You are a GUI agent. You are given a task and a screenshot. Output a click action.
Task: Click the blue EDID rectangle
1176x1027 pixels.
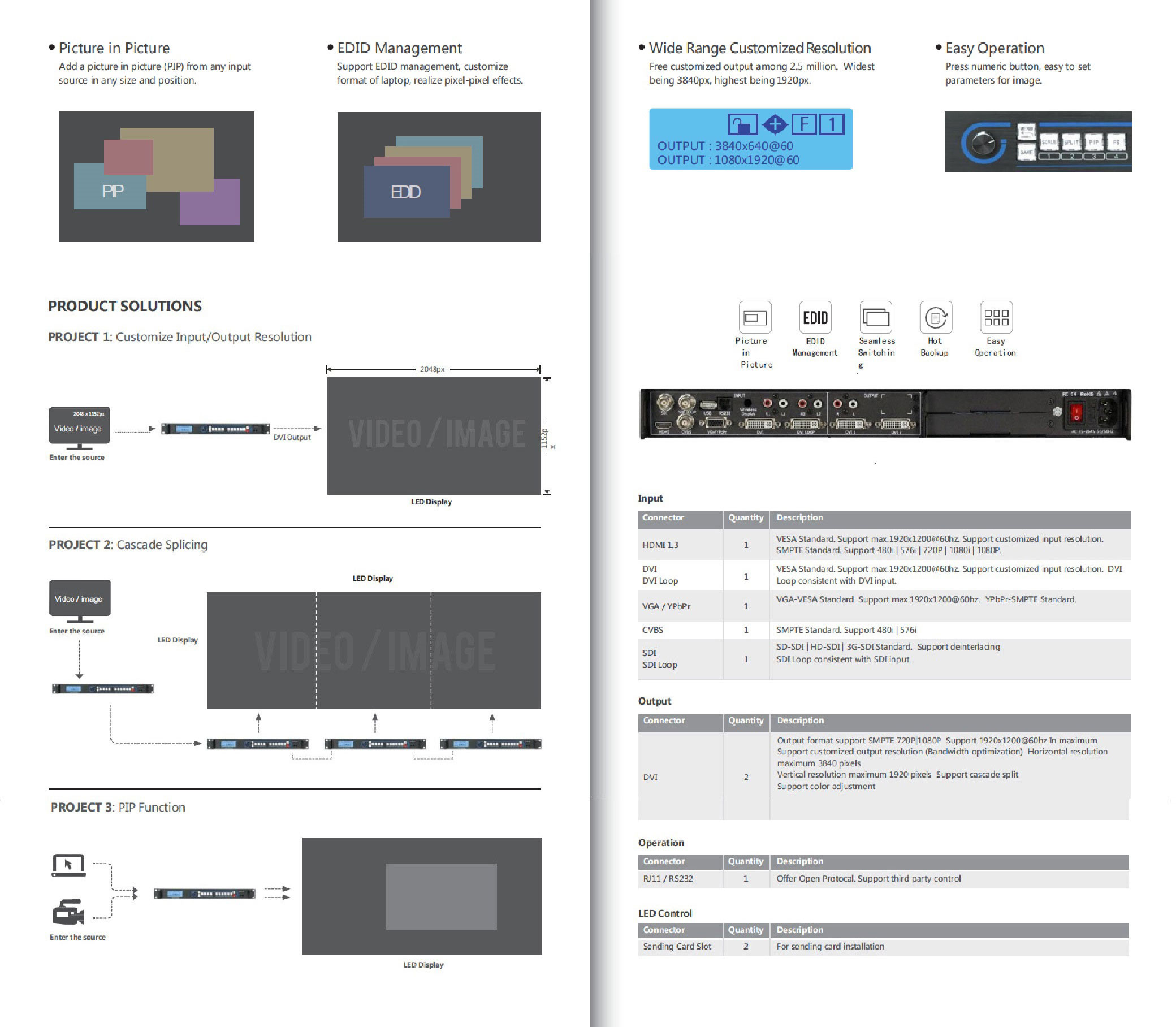coord(406,191)
